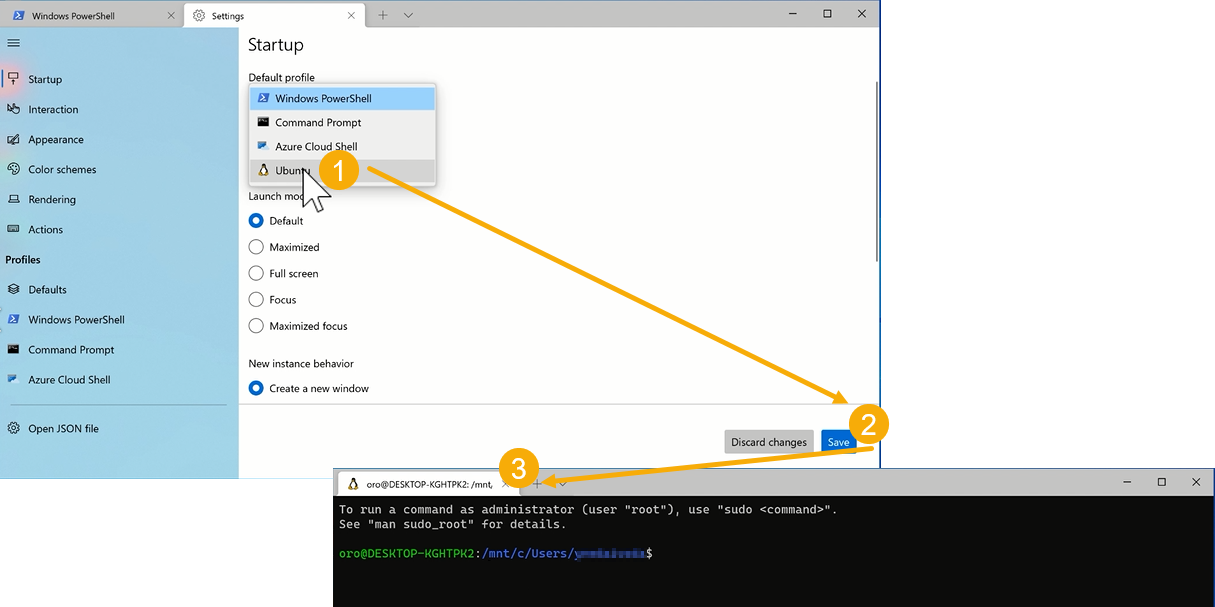Click the Color schemes palette icon
This screenshot has height=607, width=1215.
pos(13,169)
